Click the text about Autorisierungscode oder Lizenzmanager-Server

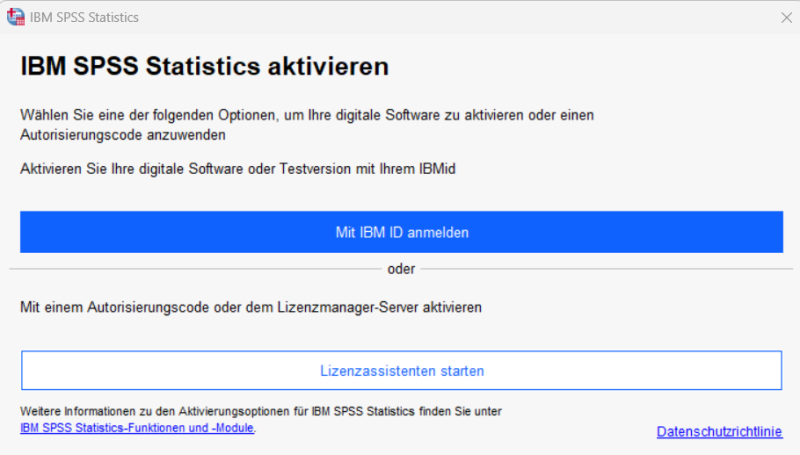tap(251, 308)
